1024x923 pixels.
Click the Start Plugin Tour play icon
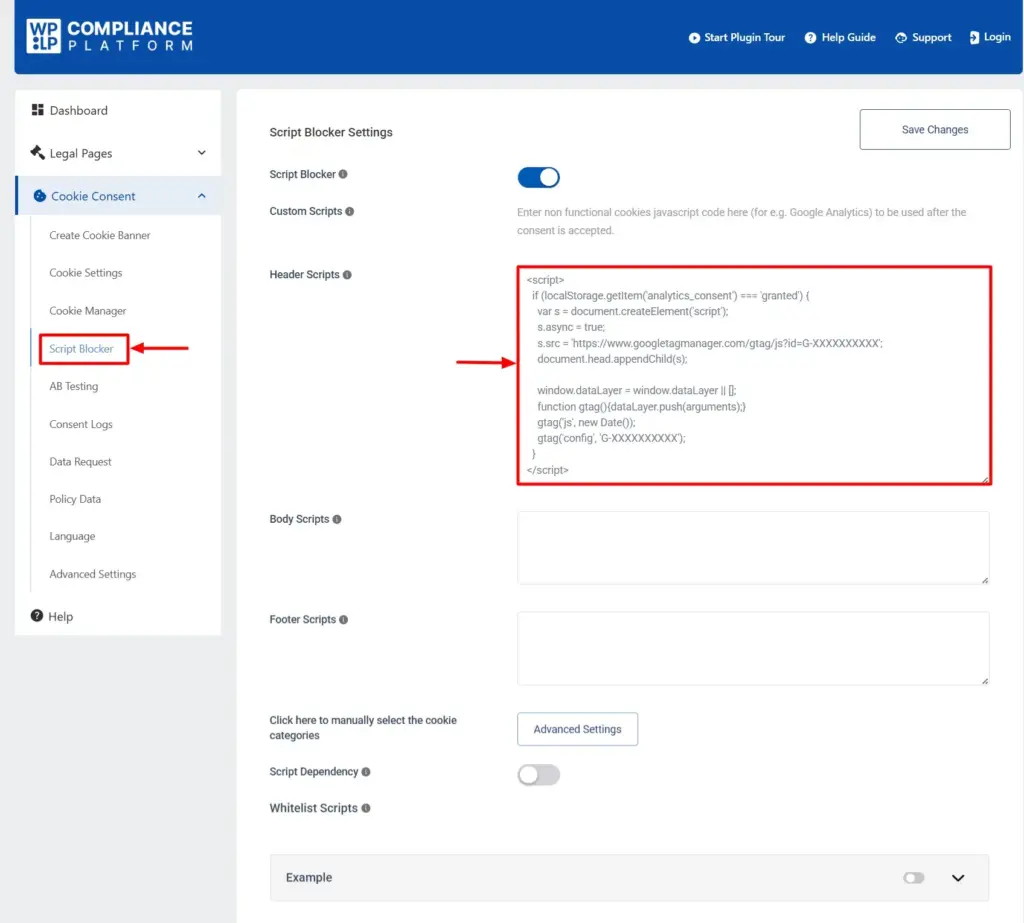pyautogui.click(x=694, y=37)
